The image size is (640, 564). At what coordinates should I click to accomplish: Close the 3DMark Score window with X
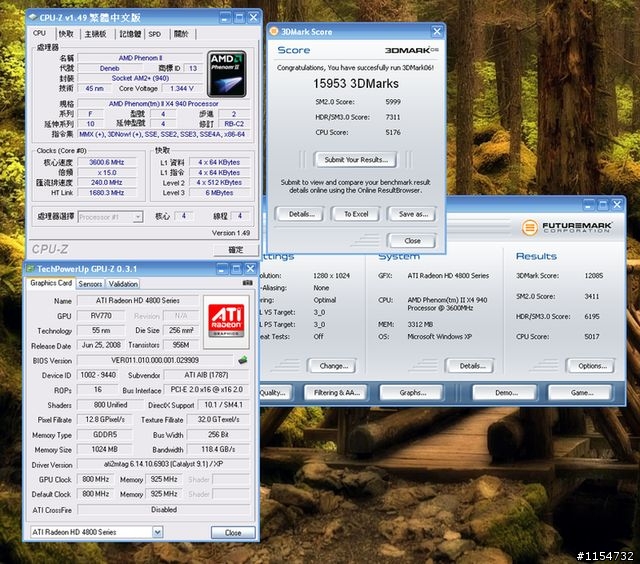click(437, 31)
